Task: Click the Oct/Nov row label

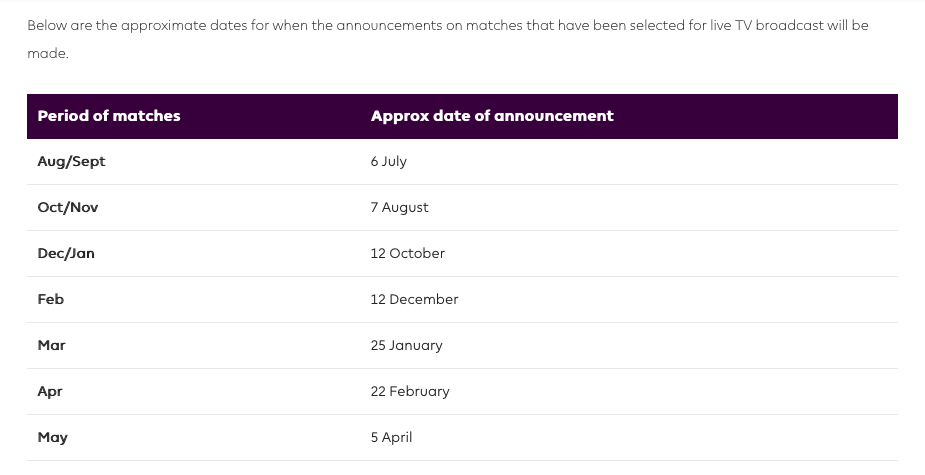Action: click(68, 207)
